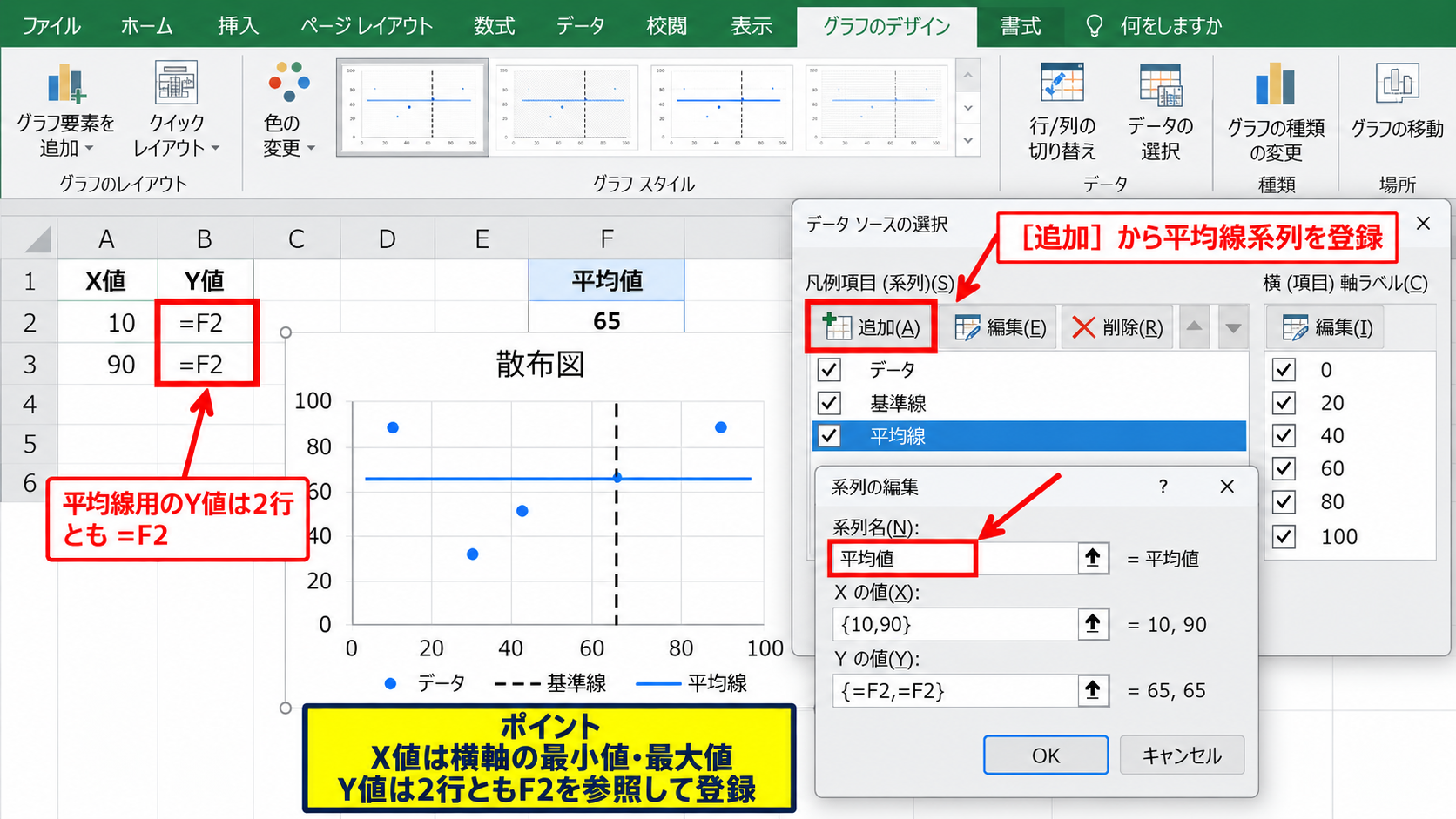Select the third chart style thumbnail

coord(722,107)
